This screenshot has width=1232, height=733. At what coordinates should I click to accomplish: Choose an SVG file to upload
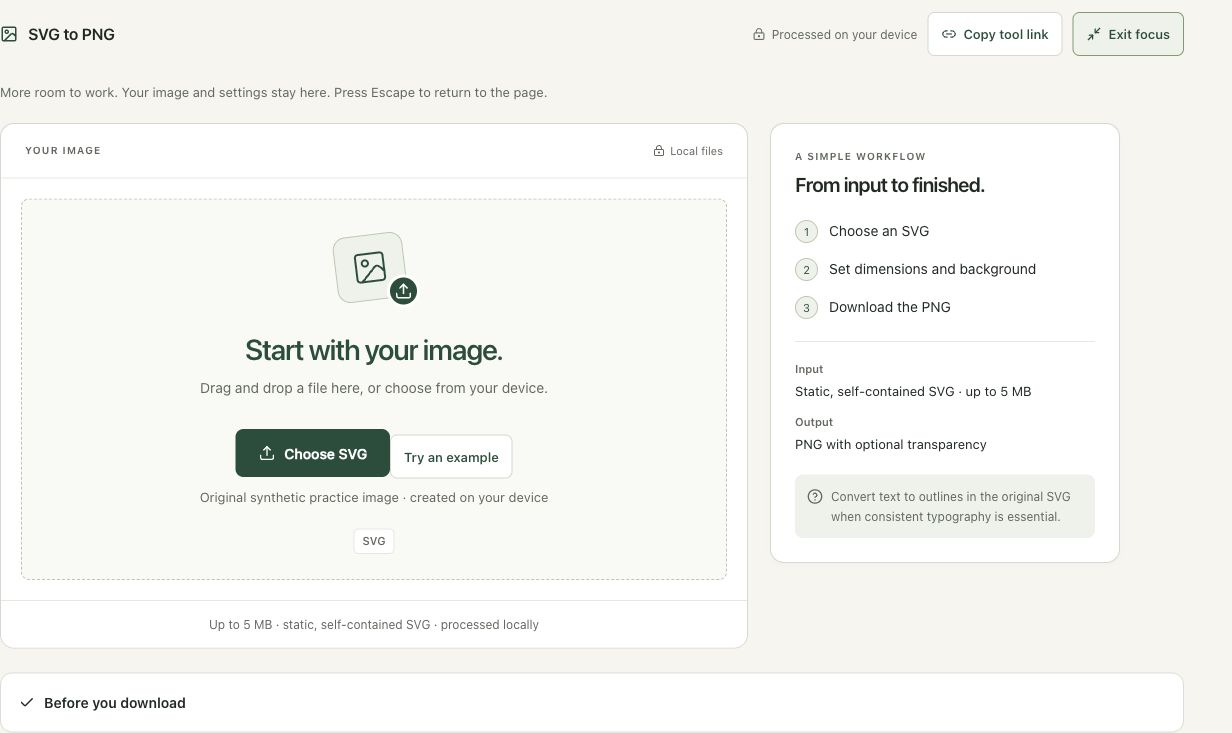[x=313, y=453]
